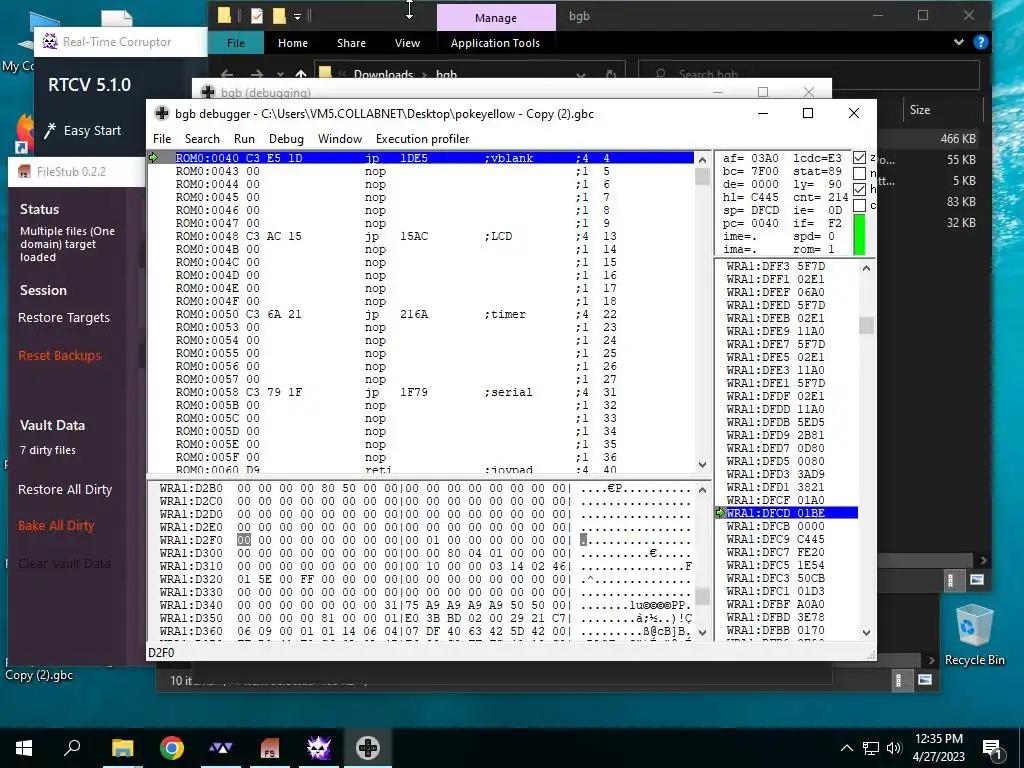1024x768 pixels.
Task: Click the bgb (debugging) window icon
Action: coord(208,92)
